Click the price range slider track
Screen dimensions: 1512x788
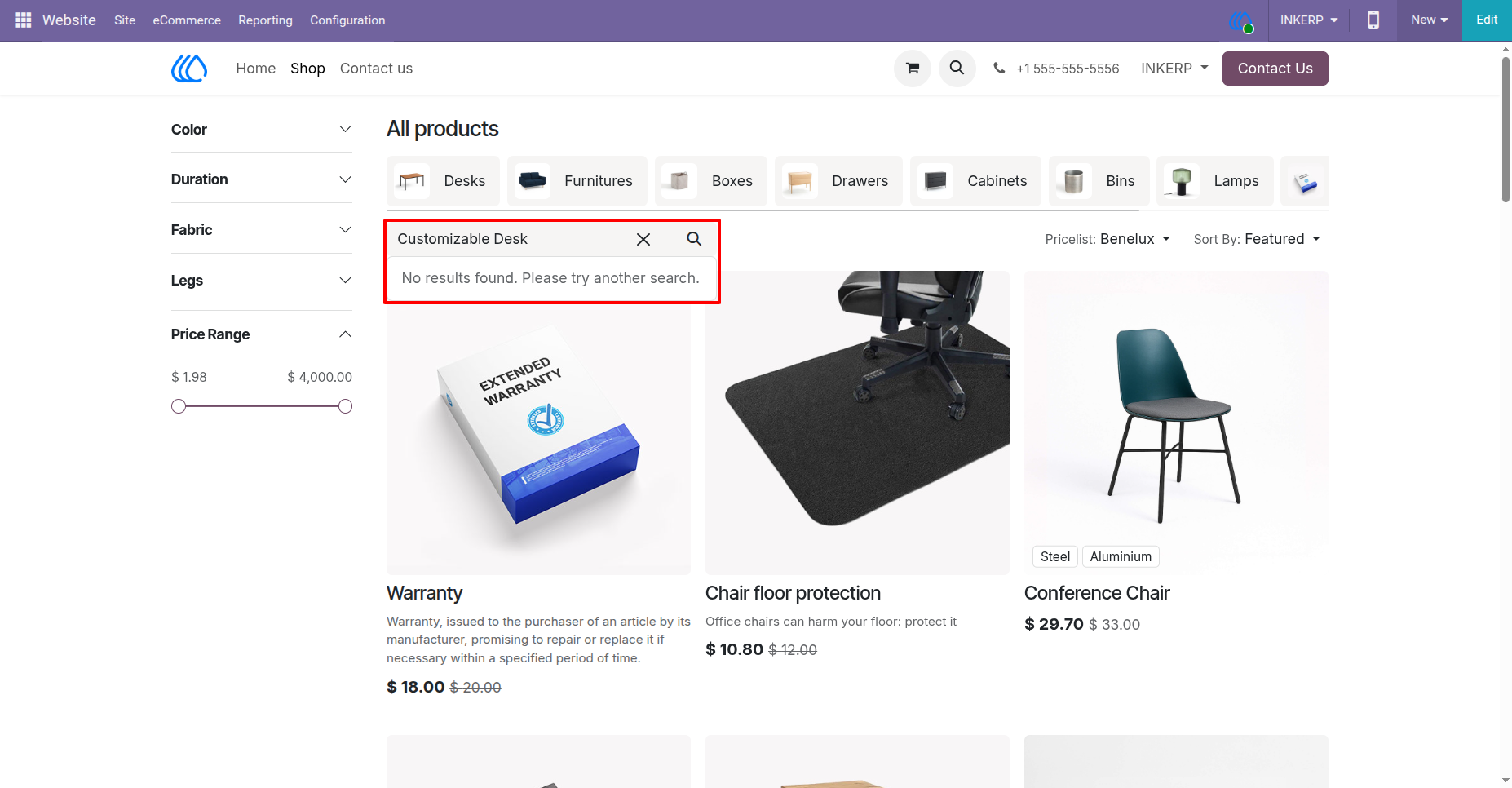tap(262, 406)
